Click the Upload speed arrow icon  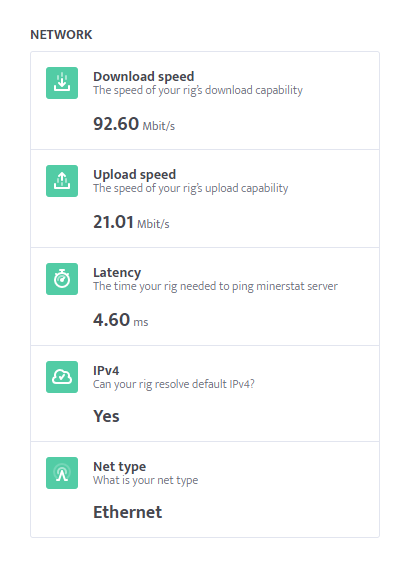pos(62,181)
